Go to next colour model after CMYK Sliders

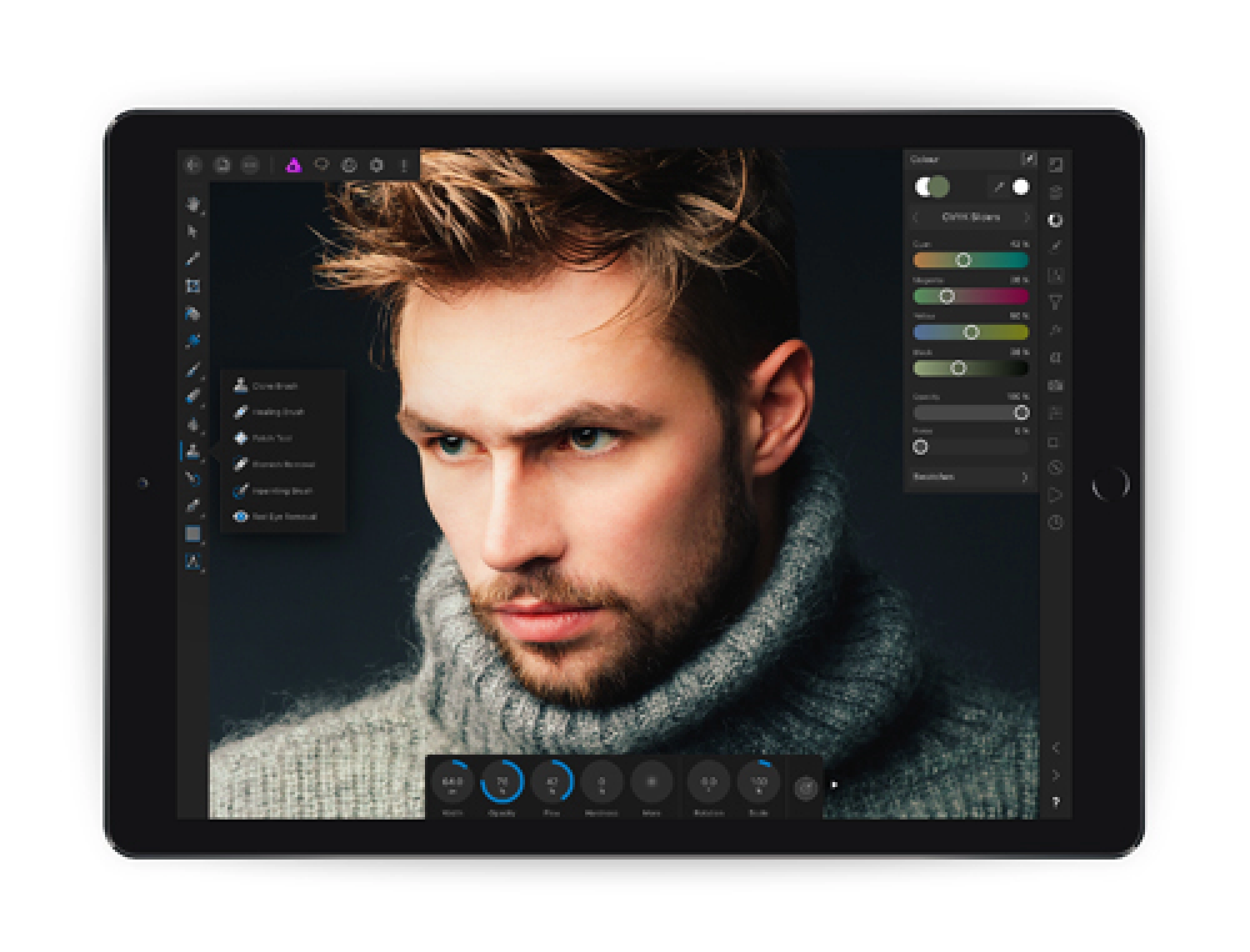[1026, 217]
